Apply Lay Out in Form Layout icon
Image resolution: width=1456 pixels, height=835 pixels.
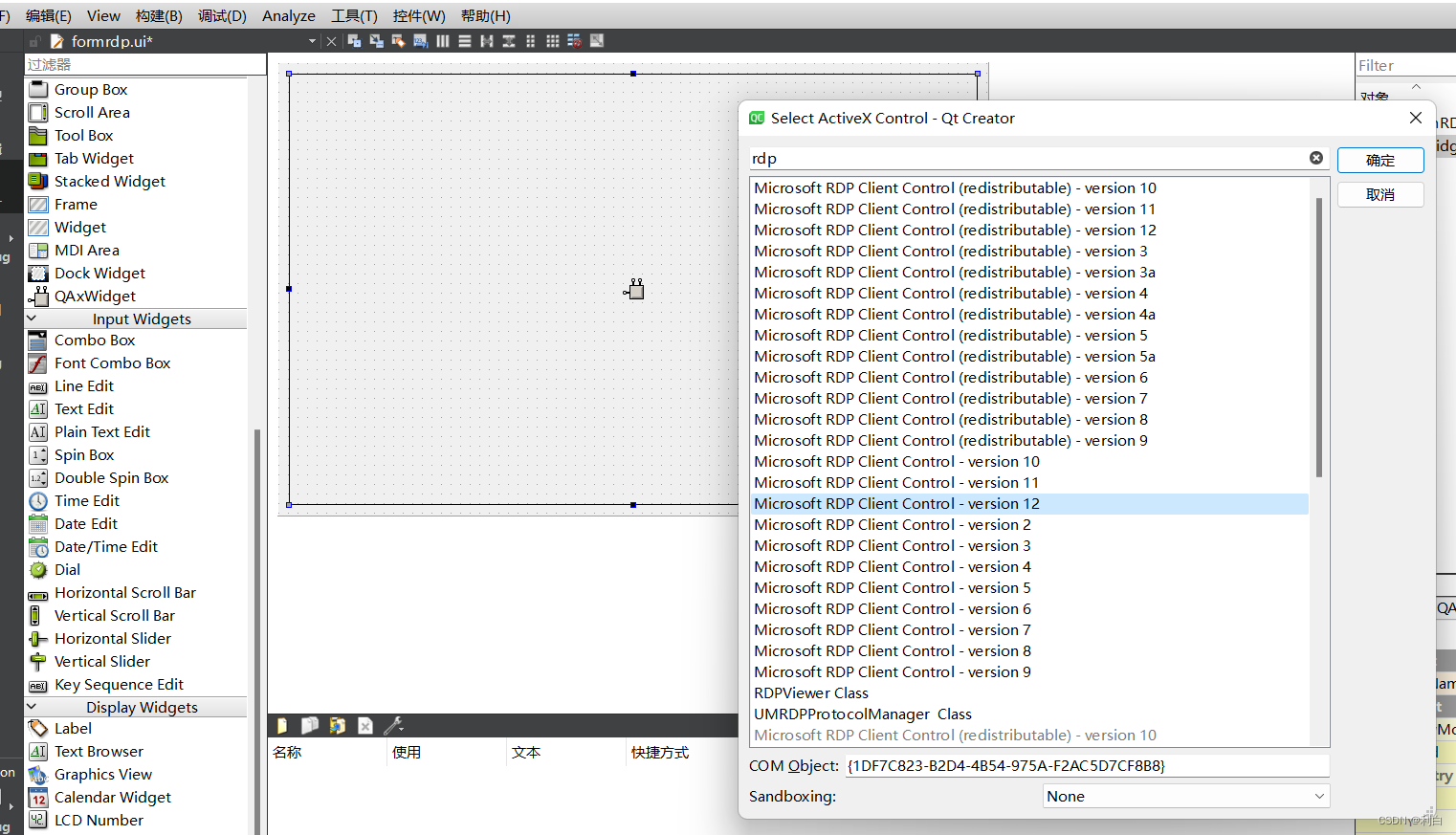(x=531, y=41)
